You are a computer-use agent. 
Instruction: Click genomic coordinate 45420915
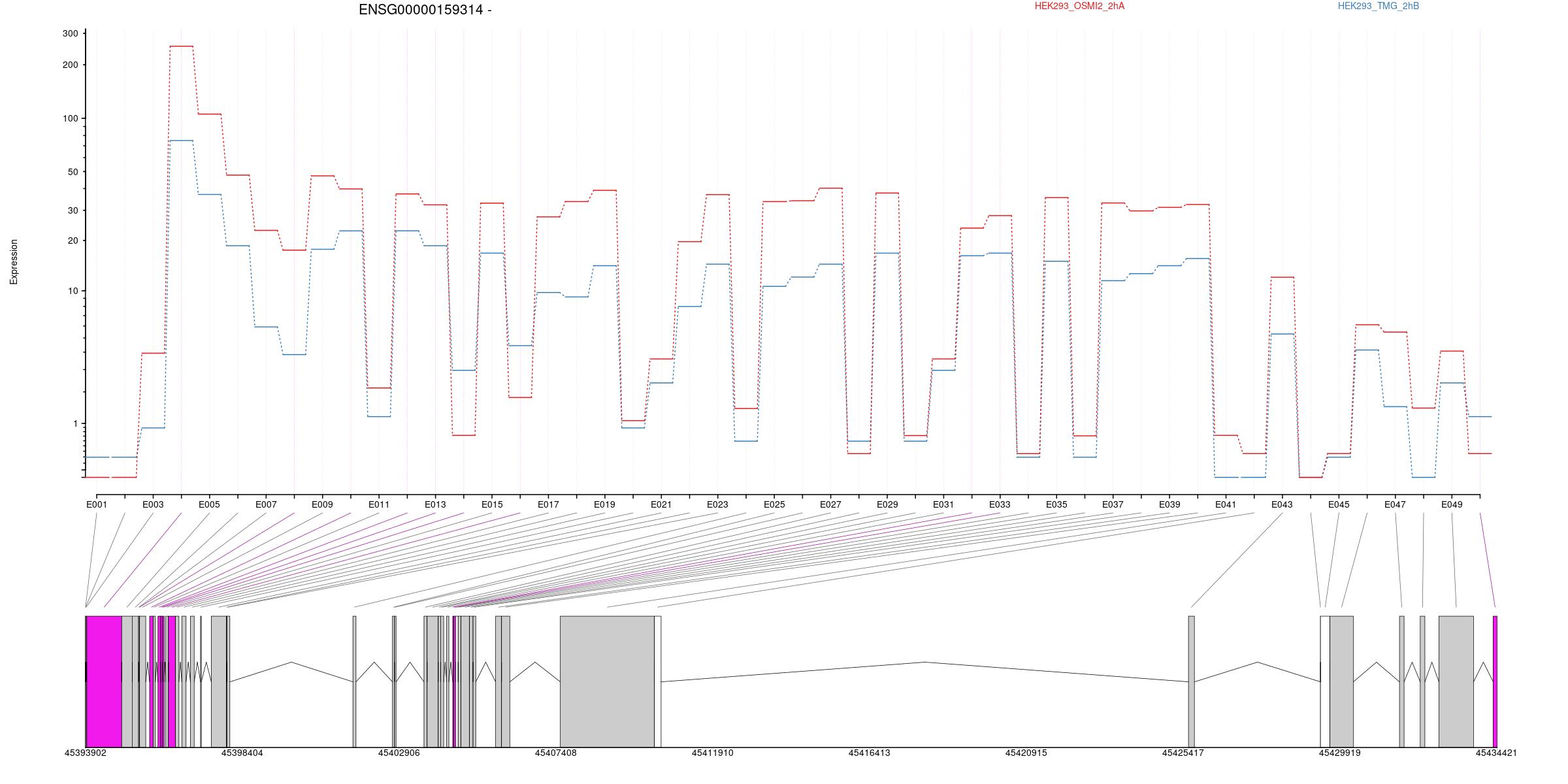(1026, 753)
